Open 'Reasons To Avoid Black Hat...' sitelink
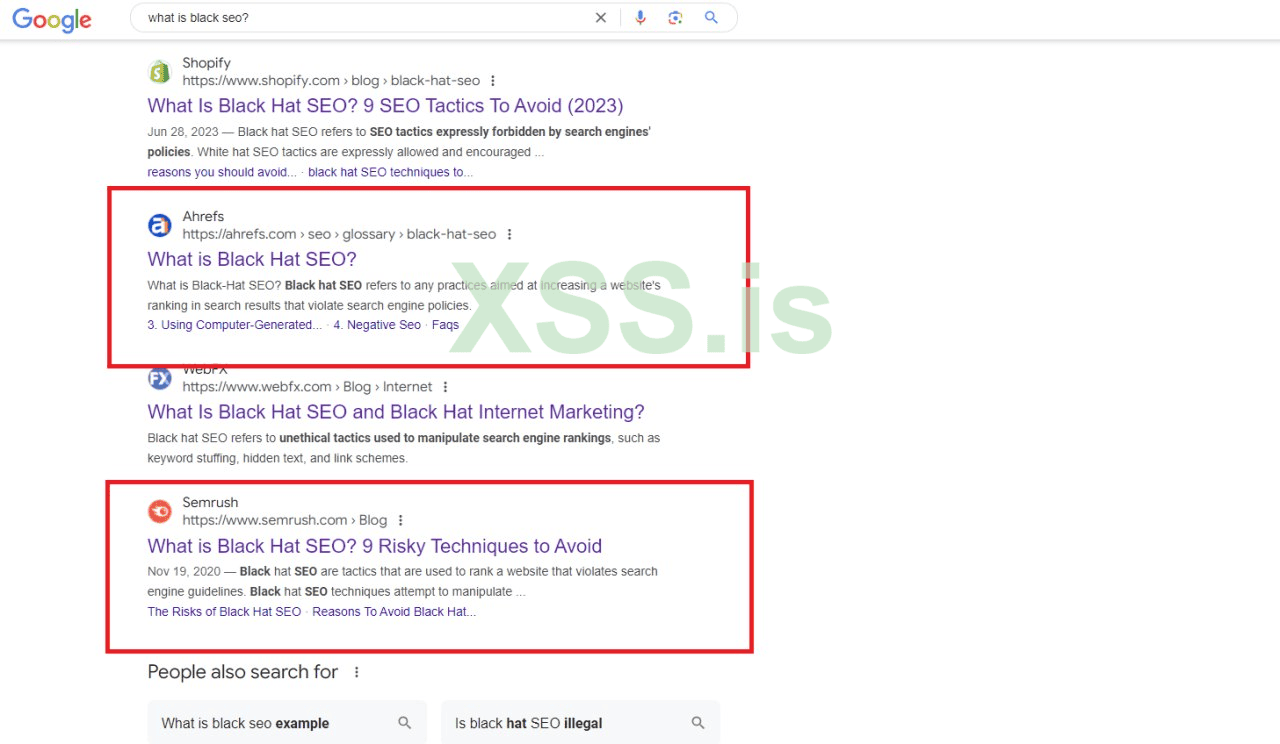 point(394,612)
